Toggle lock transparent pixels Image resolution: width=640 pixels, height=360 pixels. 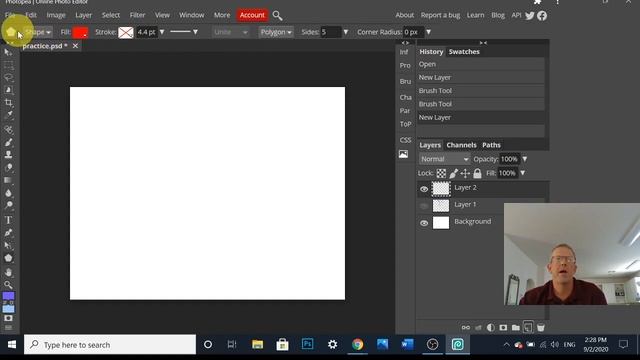441,173
